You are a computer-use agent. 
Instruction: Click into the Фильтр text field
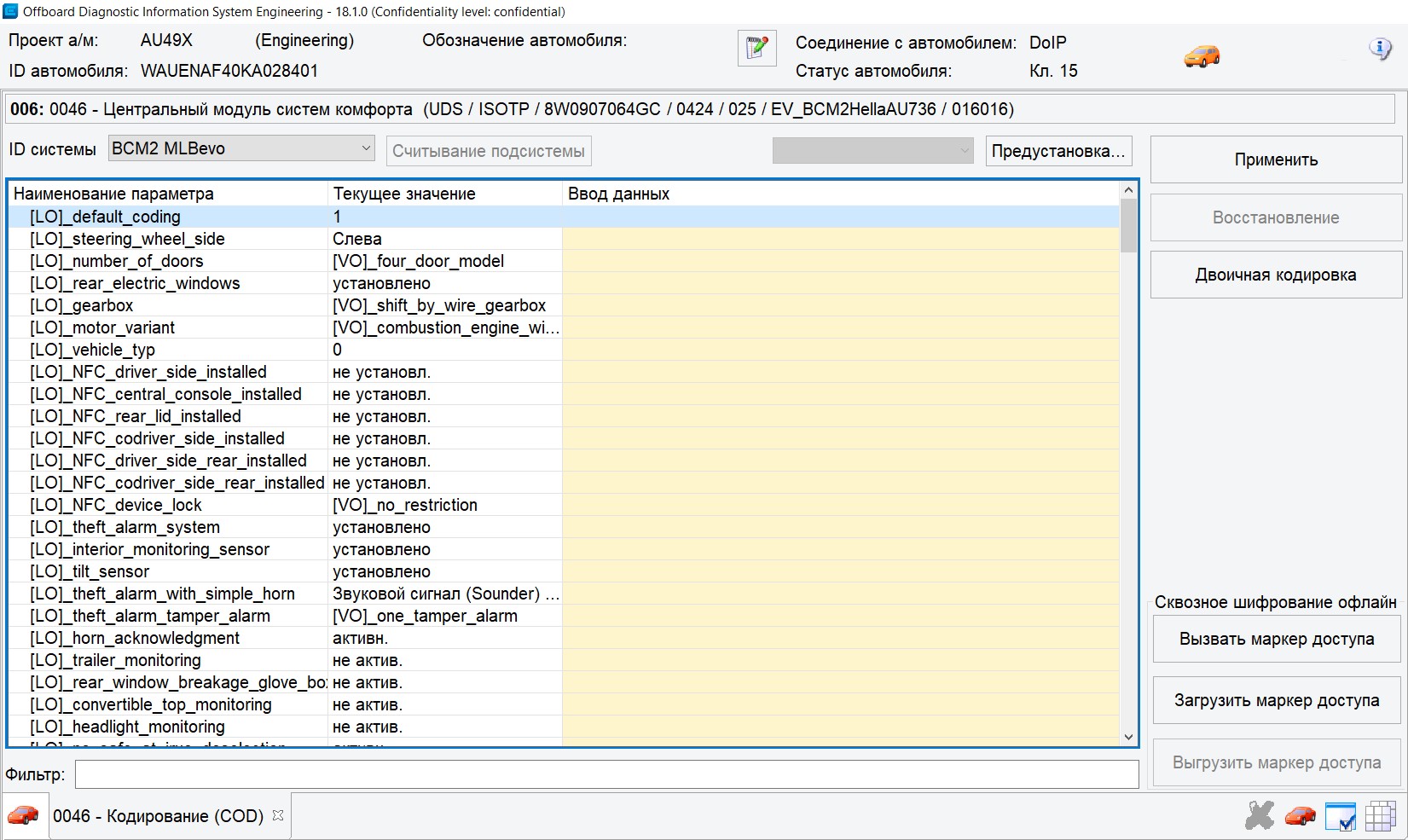pyautogui.click(x=606, y=774)
